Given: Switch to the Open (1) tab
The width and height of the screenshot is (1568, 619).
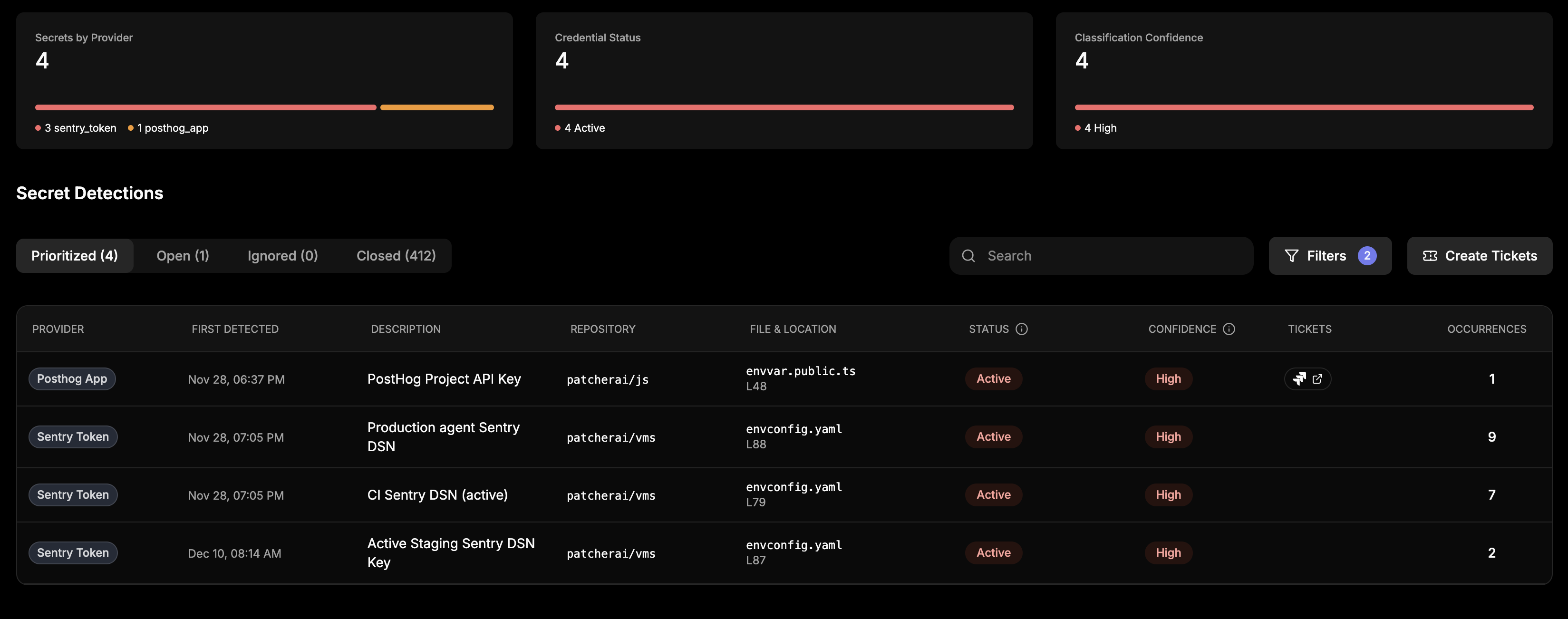Looking at the screenshot, I should click(183, 256).
